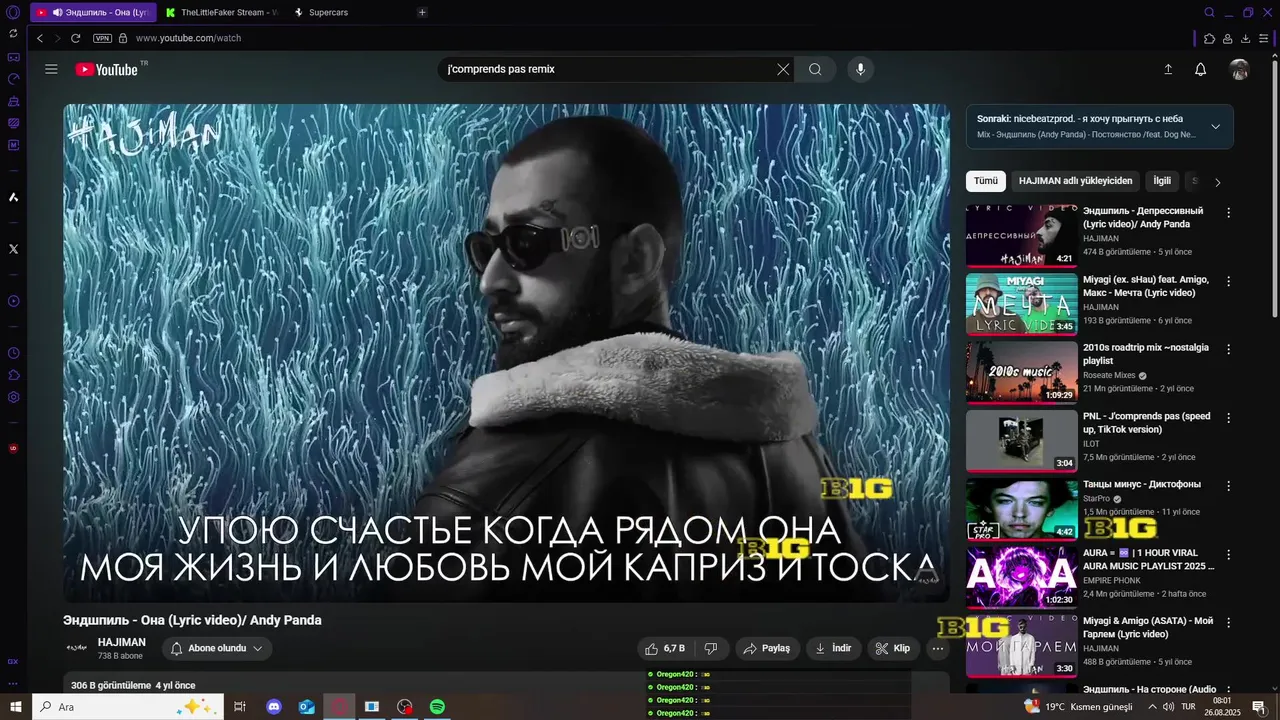1280x720 pixels.
Task: Open browser Settings gear in sidebar
Action: 13,397
